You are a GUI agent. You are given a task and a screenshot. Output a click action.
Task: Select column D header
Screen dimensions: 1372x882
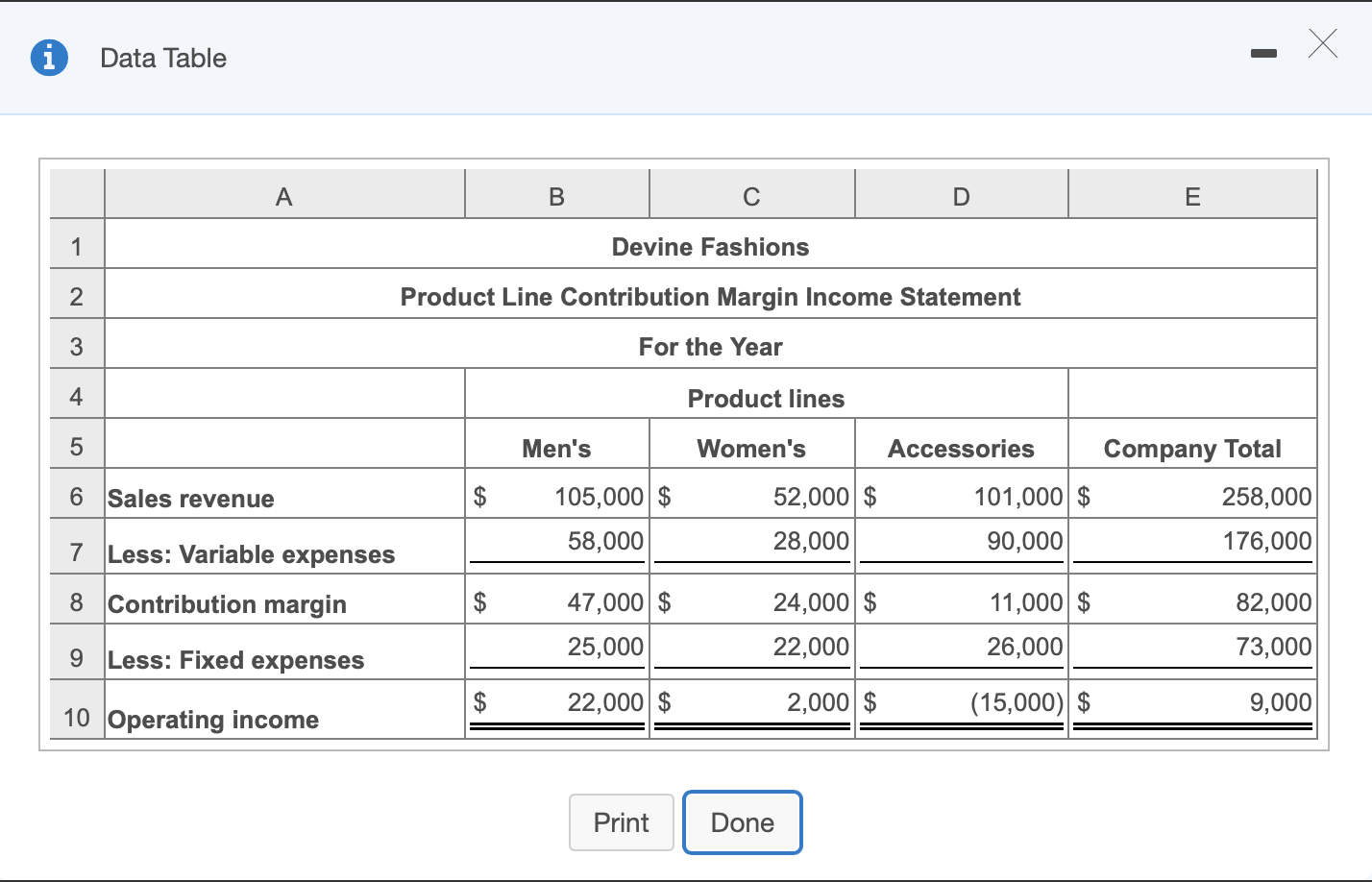(962, 195)
